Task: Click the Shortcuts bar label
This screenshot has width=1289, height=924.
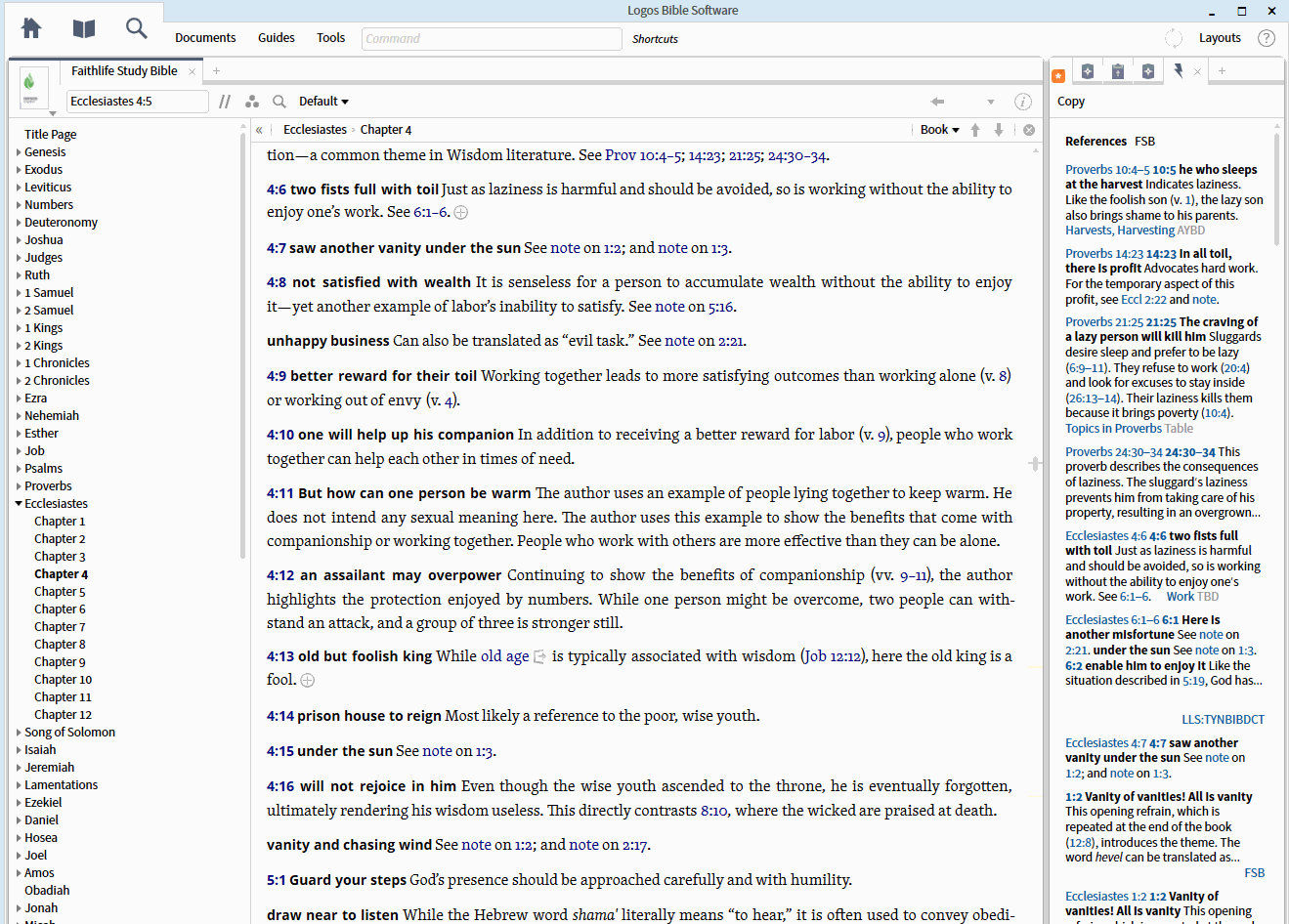Action: coord(655,39)
